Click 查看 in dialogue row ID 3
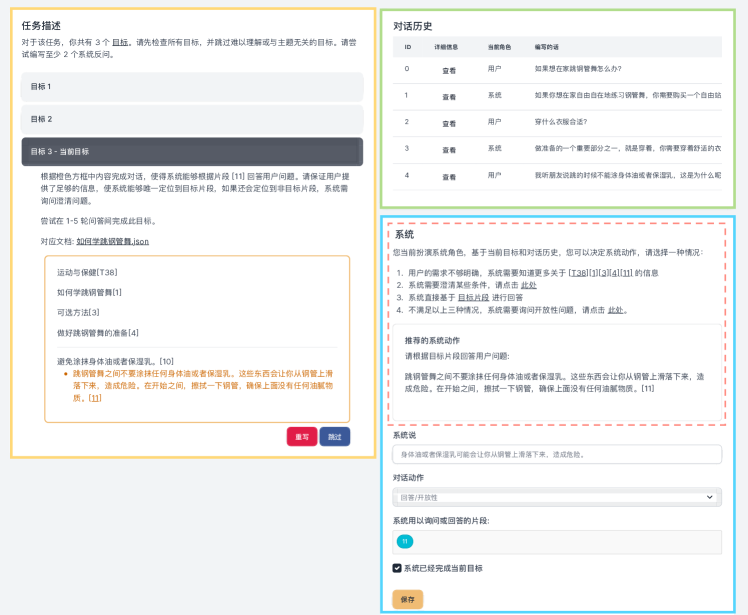This screenshot has width=748, height=615. click(x=449, y=149)
